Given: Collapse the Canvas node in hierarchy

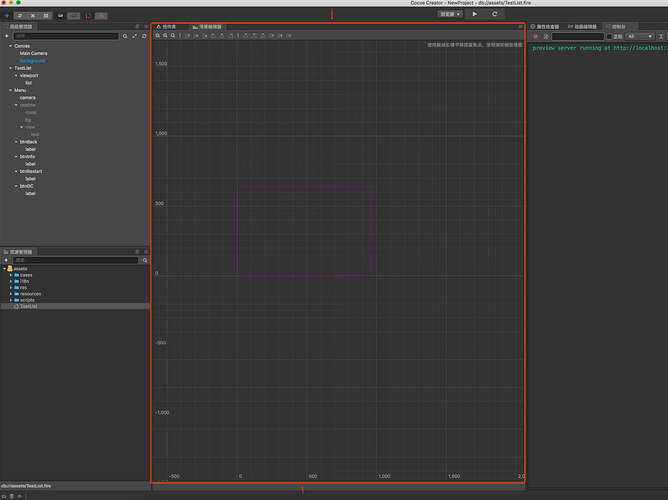Looking at the screenshot, I should tap(10, 46).
